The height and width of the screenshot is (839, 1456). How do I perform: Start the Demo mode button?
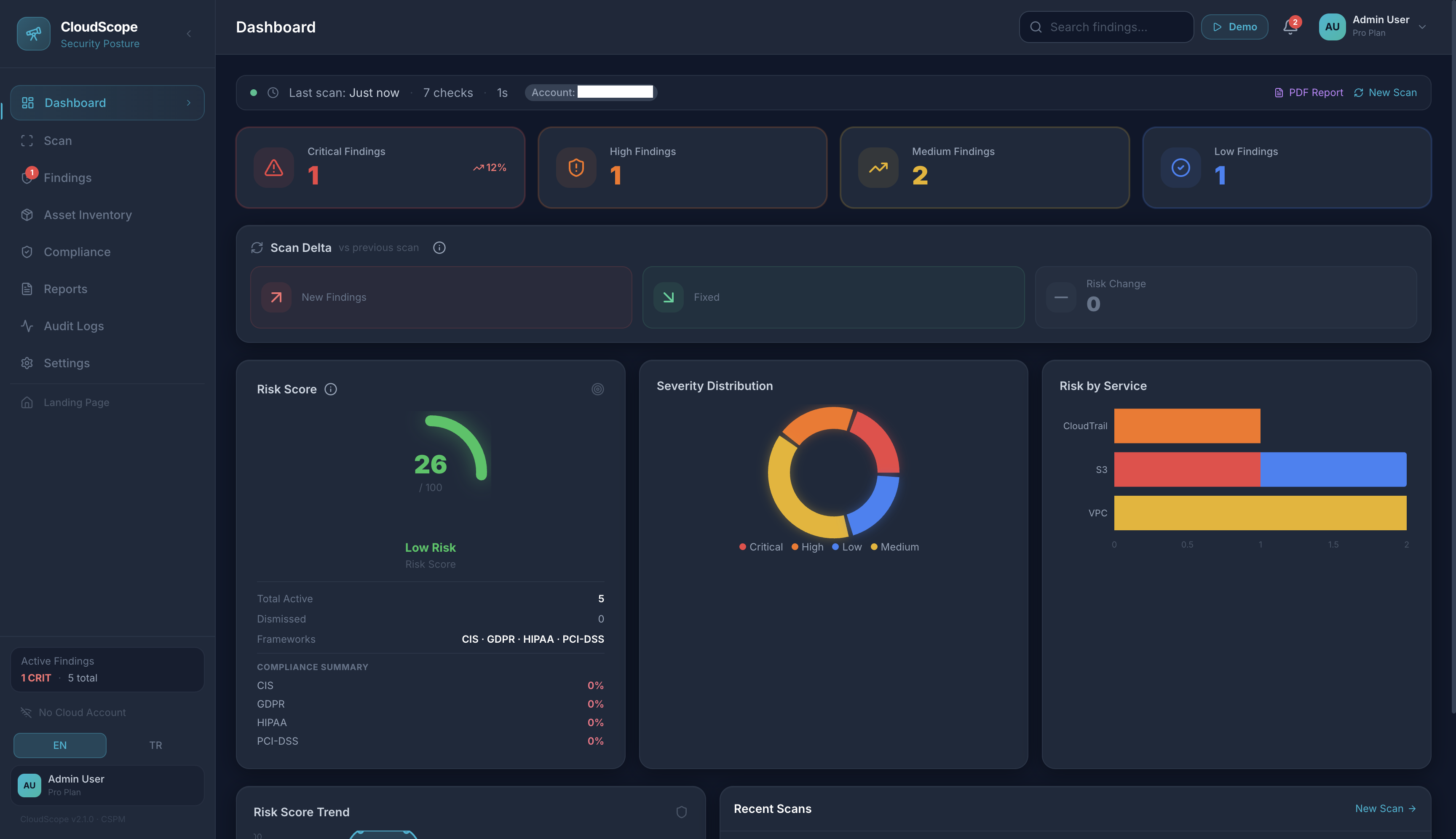(1234, 27)
